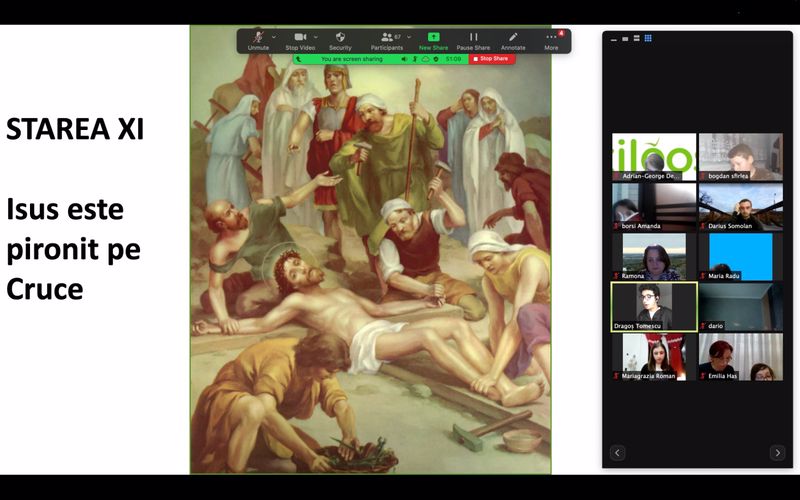Open the More options menu
The image size is (800, 500).
pos(551,39)
